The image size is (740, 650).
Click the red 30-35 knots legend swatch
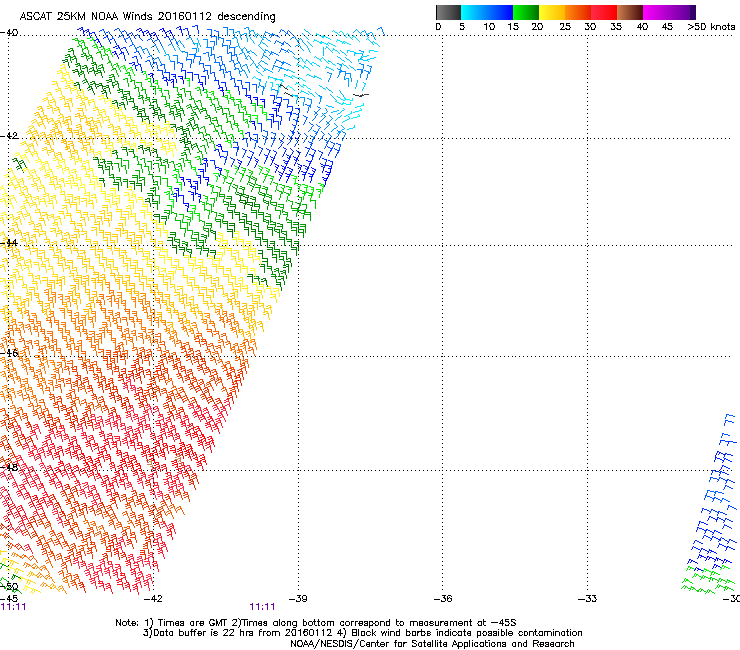coord(604,12)
